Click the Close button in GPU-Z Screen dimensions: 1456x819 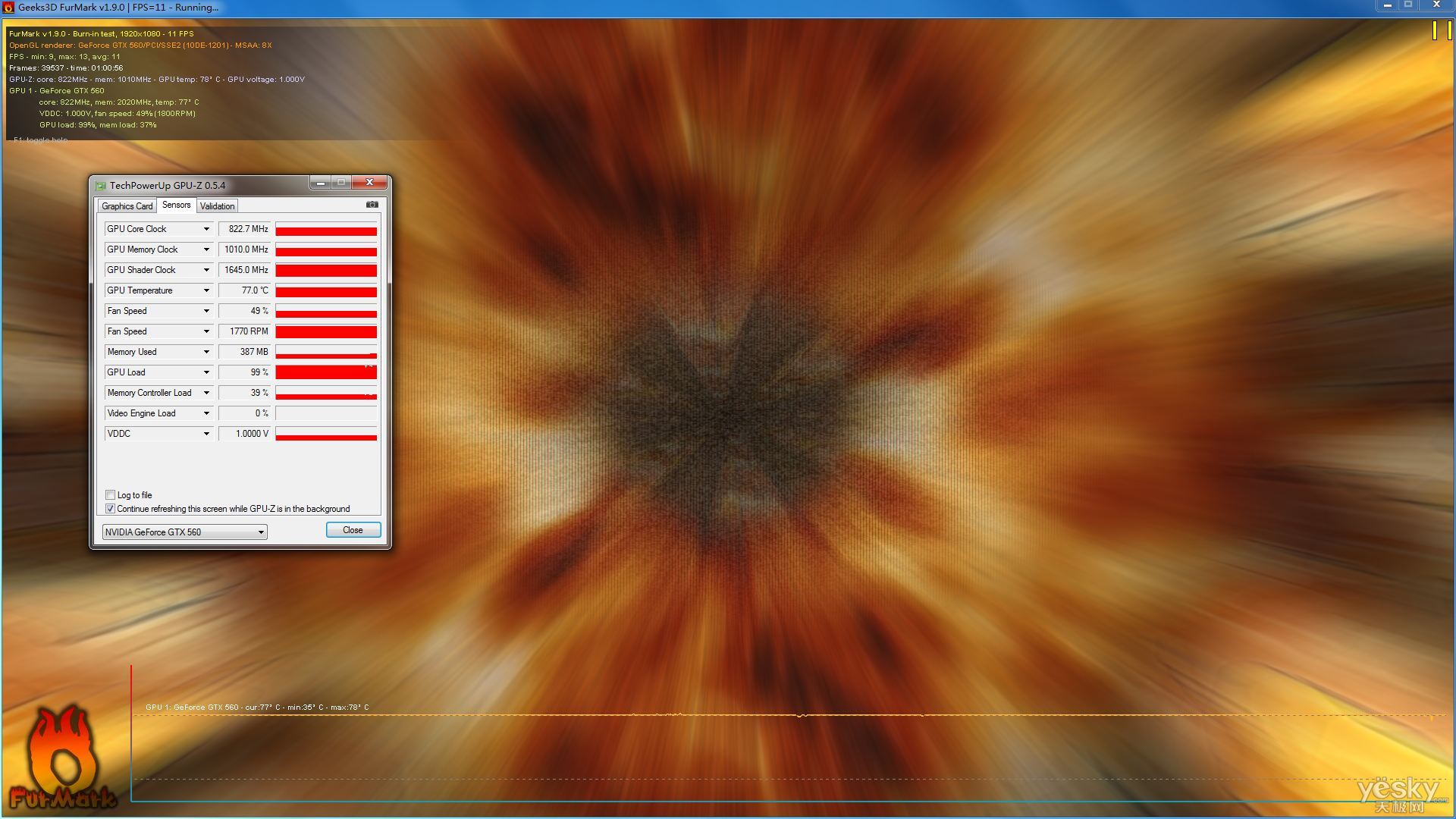[x=353, y=530]
